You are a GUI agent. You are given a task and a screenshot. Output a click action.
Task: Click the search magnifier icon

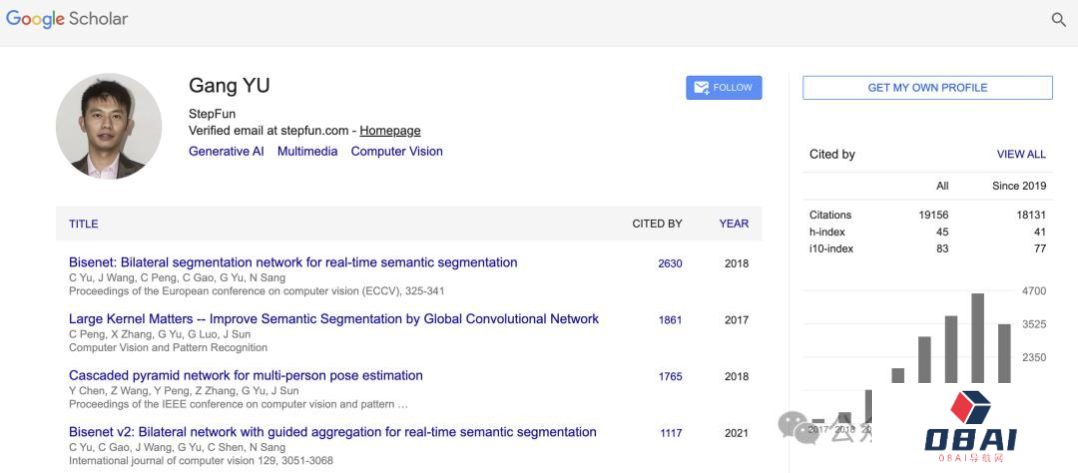point(1059,19)
